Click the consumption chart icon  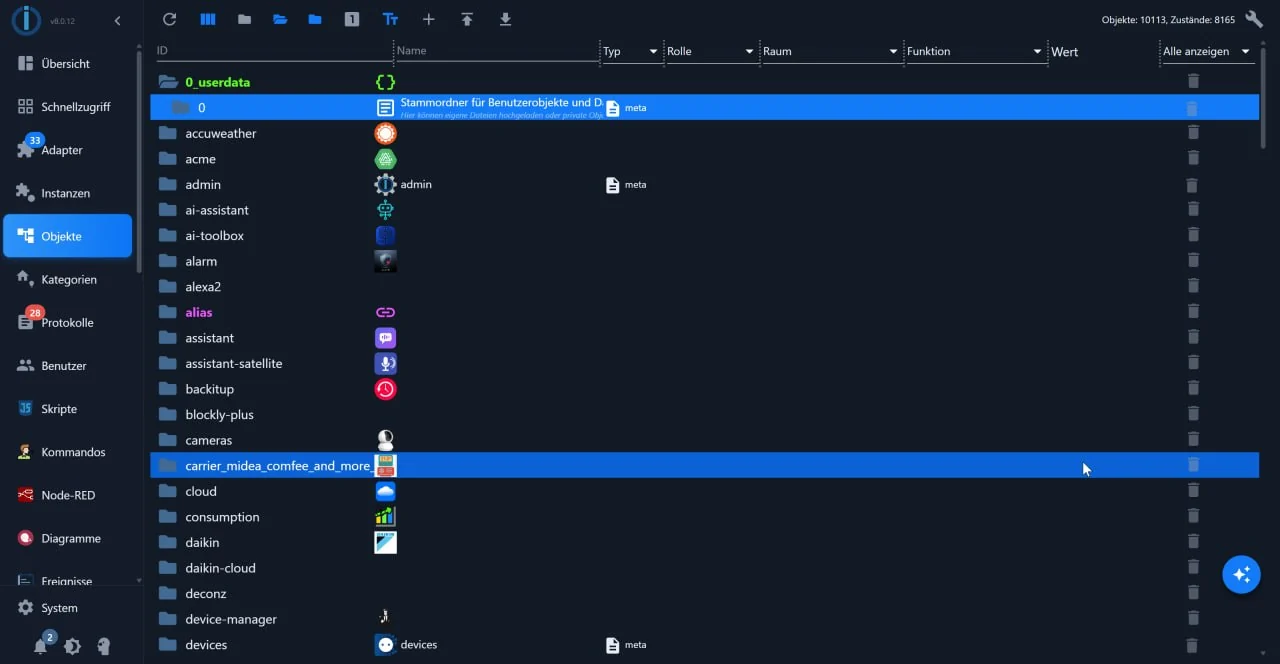click(385, 517)
